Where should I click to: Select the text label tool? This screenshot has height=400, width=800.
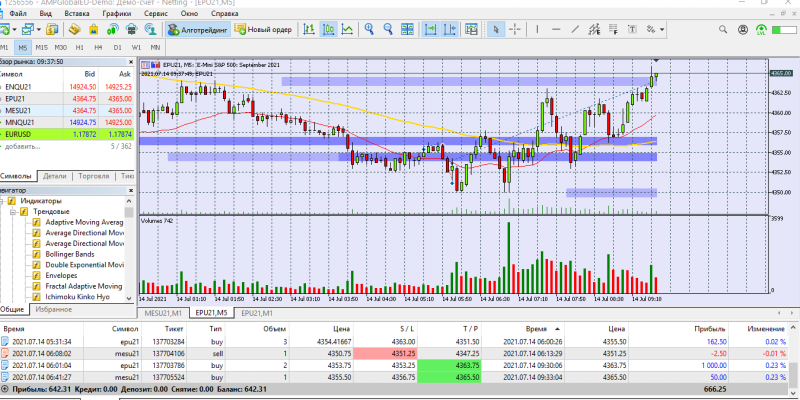coord(632,30)
